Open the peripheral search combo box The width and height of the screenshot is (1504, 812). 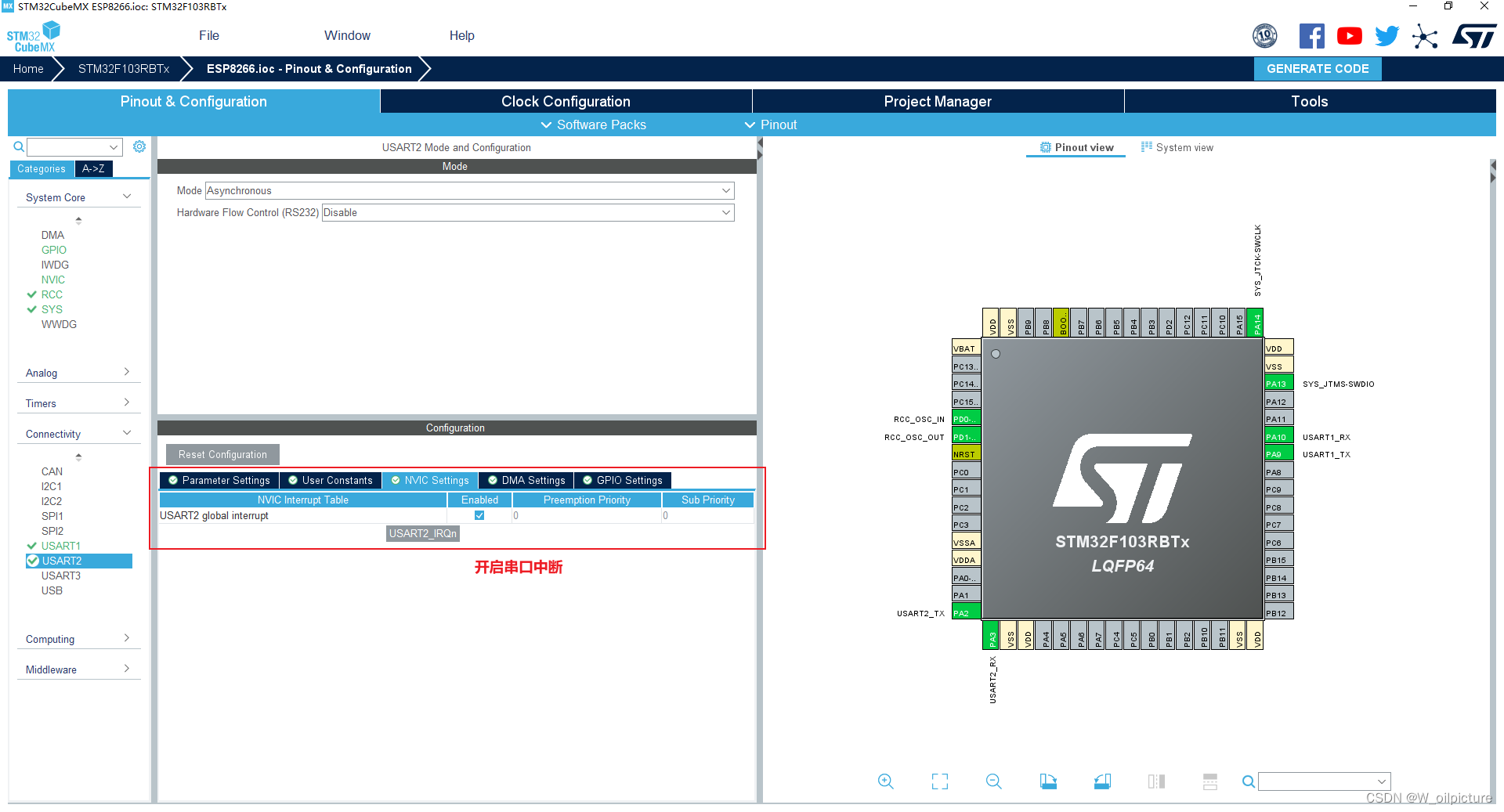pos(75,146)
